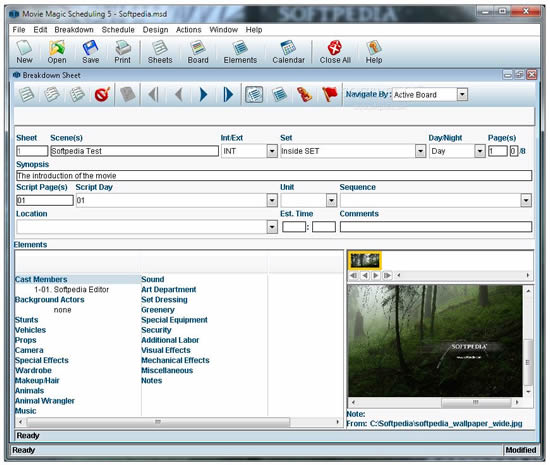Open the Sheets view icon
Viewport: 550px width, 465px height.
[x=160, y=52]
